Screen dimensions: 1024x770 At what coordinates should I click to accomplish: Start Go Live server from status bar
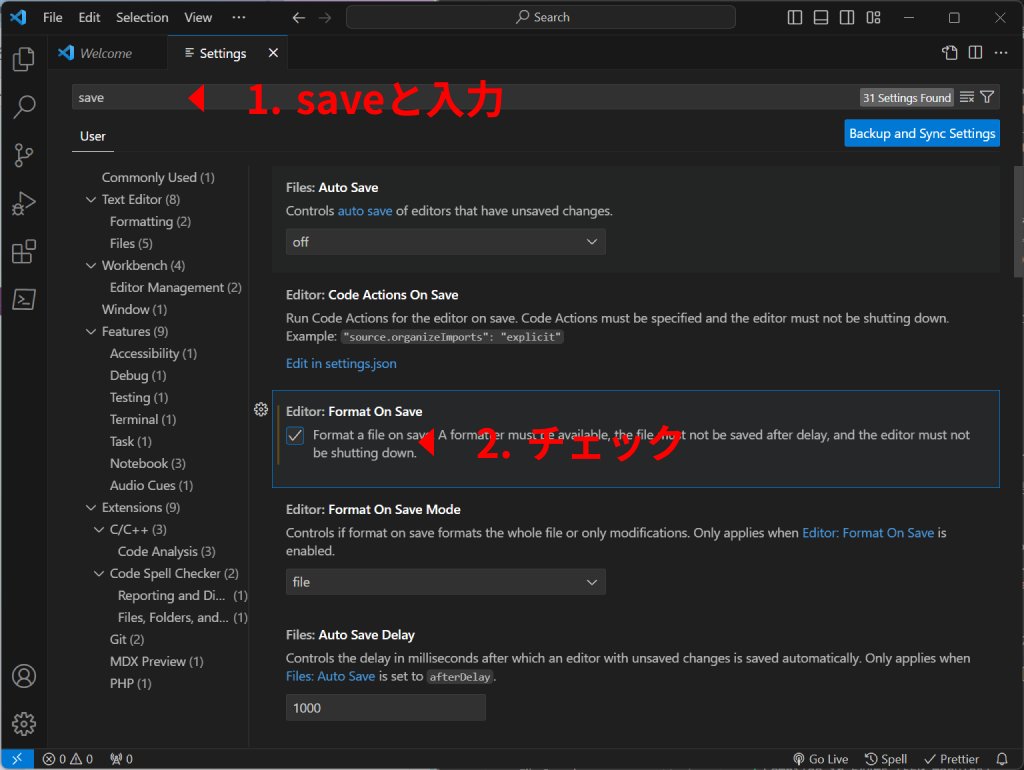pos(820,758)
